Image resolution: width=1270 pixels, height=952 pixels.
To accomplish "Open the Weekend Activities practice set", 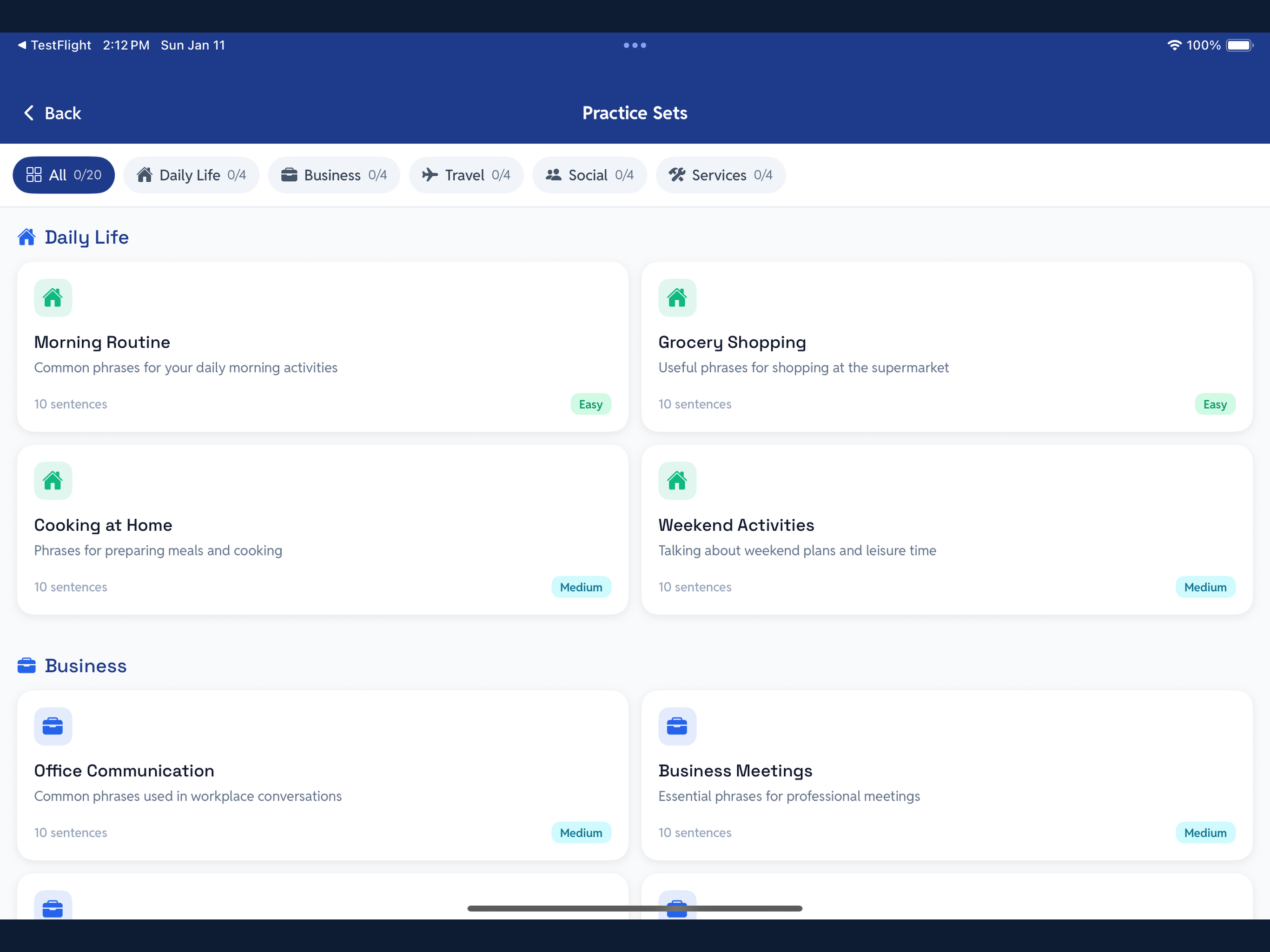I will pyautogui.click(x=947, y=530).
